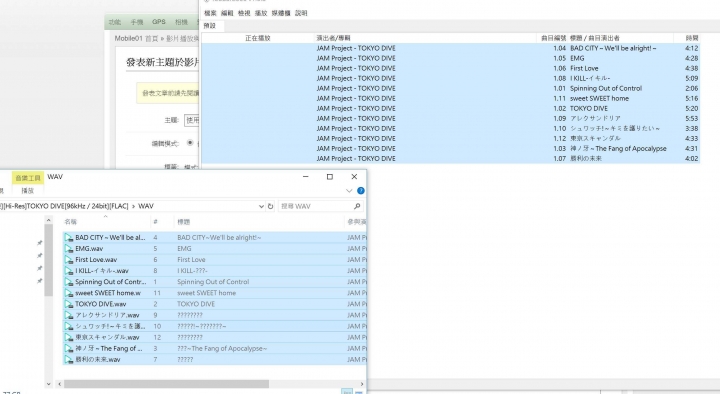This screenshot has height=394, width=720.
Task: Open the 檢視 menu in foobar2000
Action: click(244, 13)
